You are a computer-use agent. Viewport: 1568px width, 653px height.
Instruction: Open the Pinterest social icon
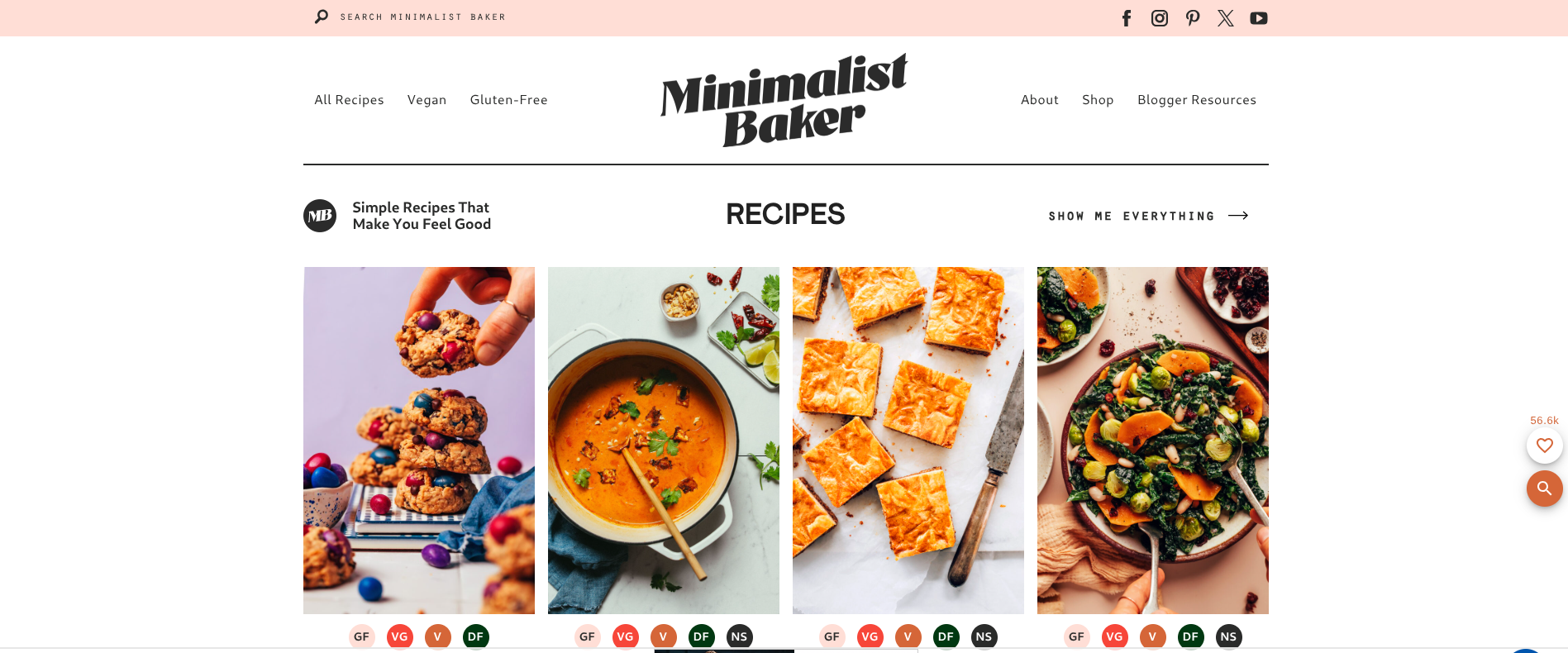pos(1193,18)
